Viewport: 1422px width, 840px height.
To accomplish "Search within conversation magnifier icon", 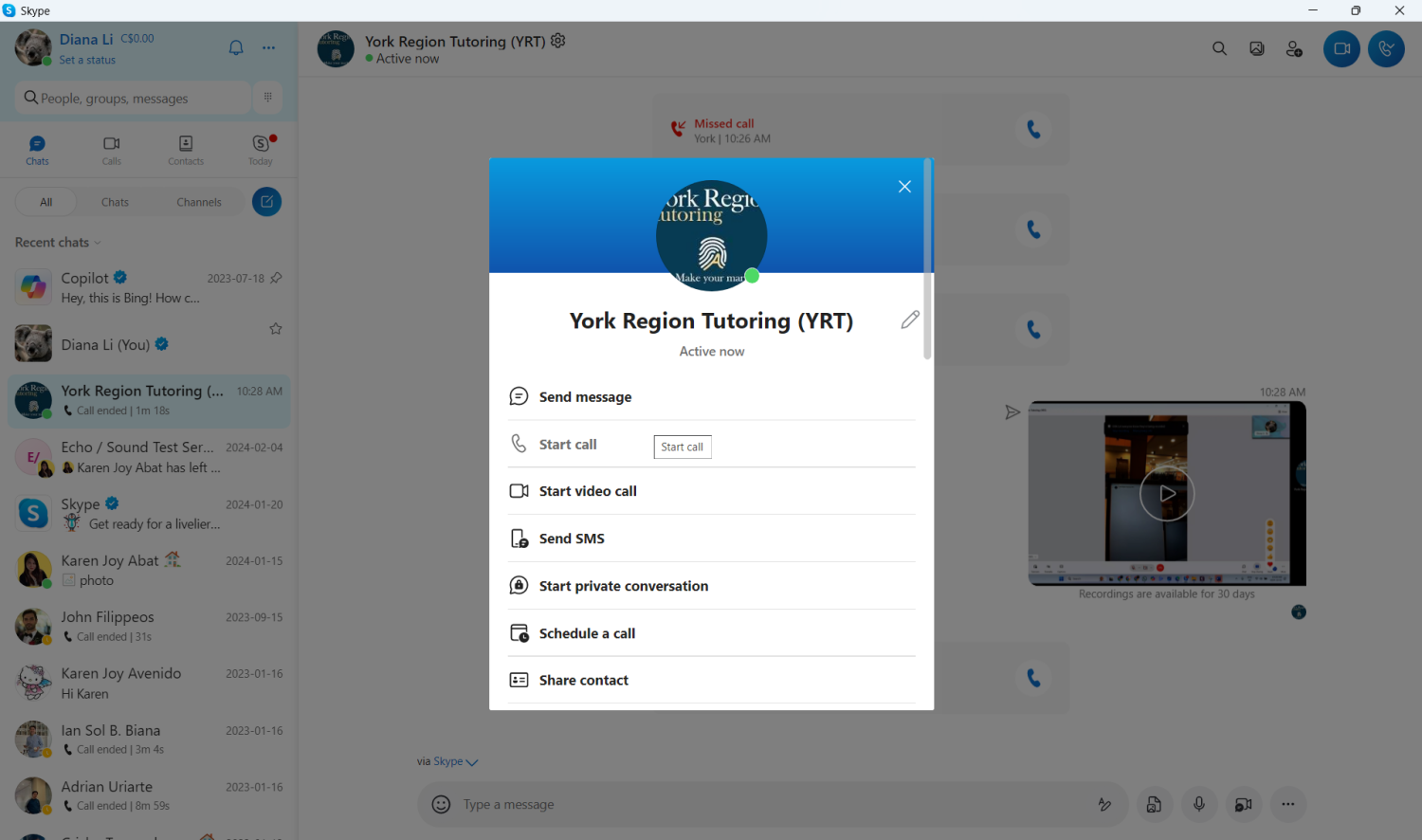I will click(x=1219, y=48).
